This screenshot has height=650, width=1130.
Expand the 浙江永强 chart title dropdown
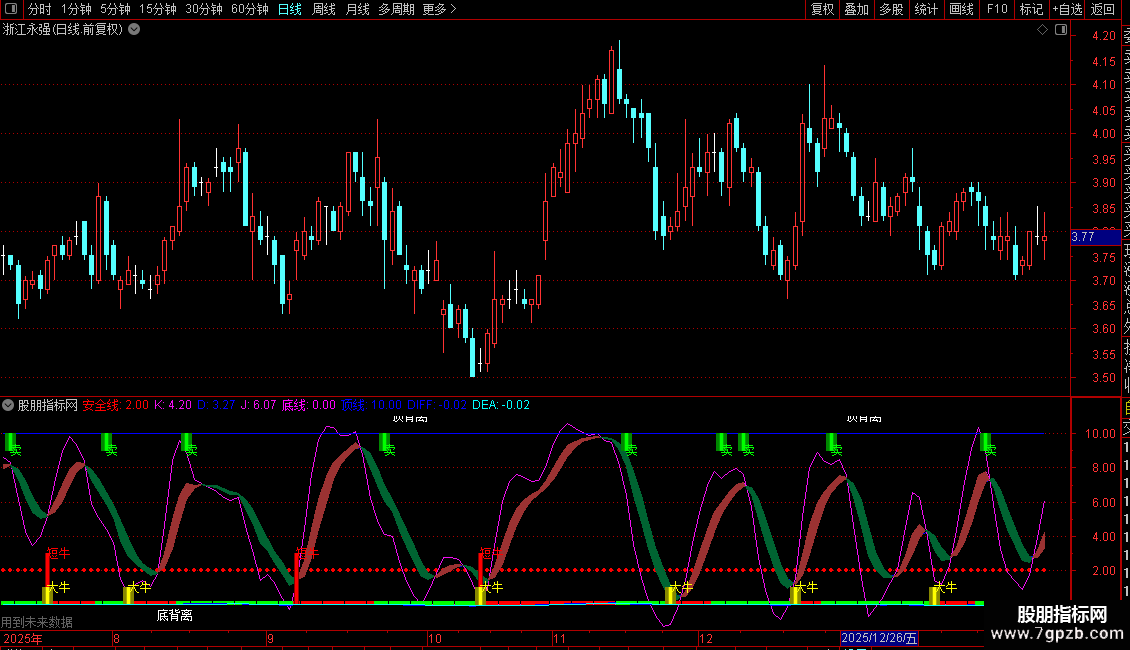[134, 30]
